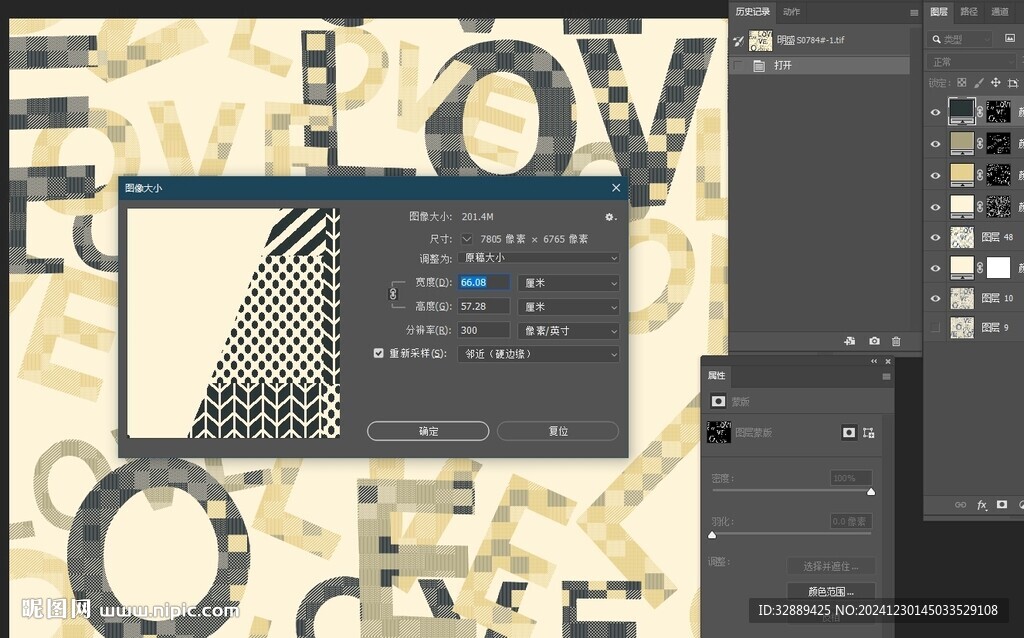Viewport: 1024px width, 638px height.
Task: Open the Image Size dialog gear settings
Action: [610, 217]
